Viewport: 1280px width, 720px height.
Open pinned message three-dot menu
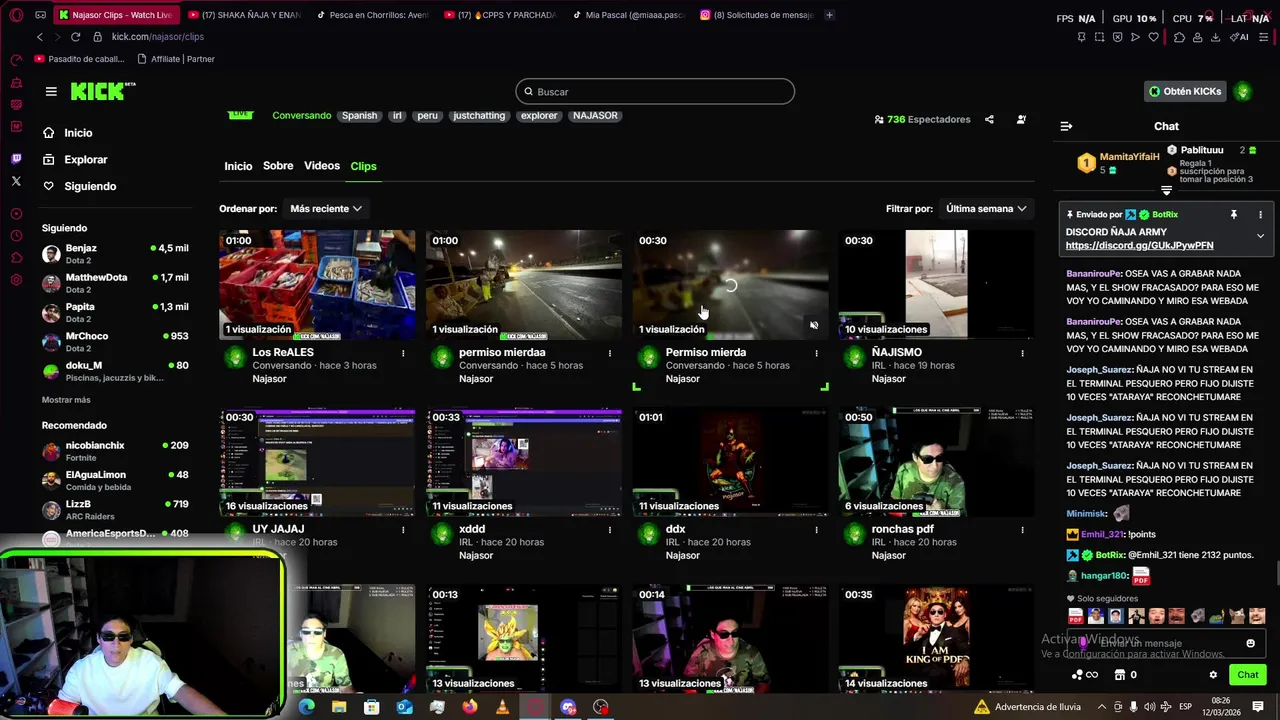(x=1260, y=215)
